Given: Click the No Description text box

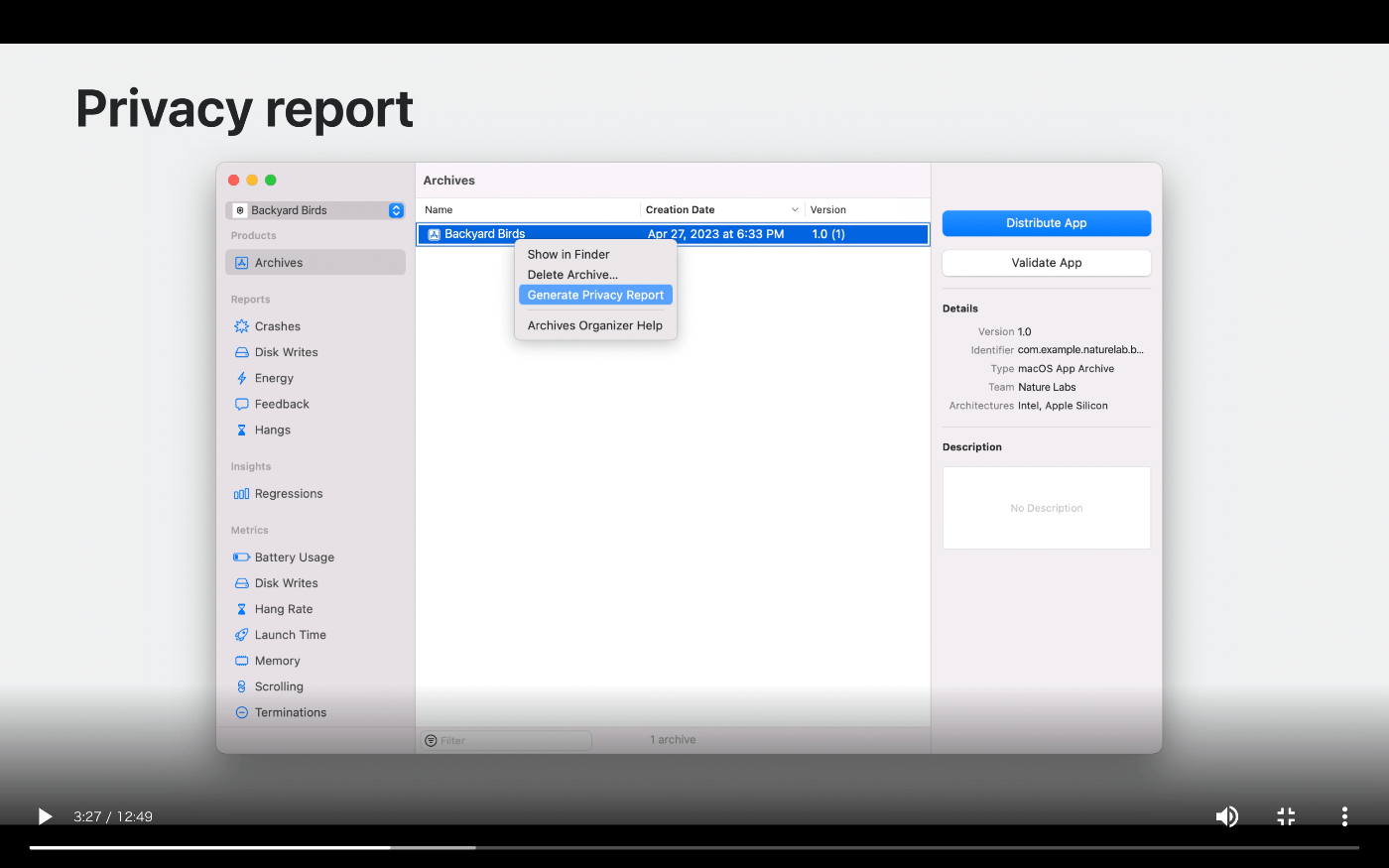Looking at the screenshot, I should pos(1047,508).
